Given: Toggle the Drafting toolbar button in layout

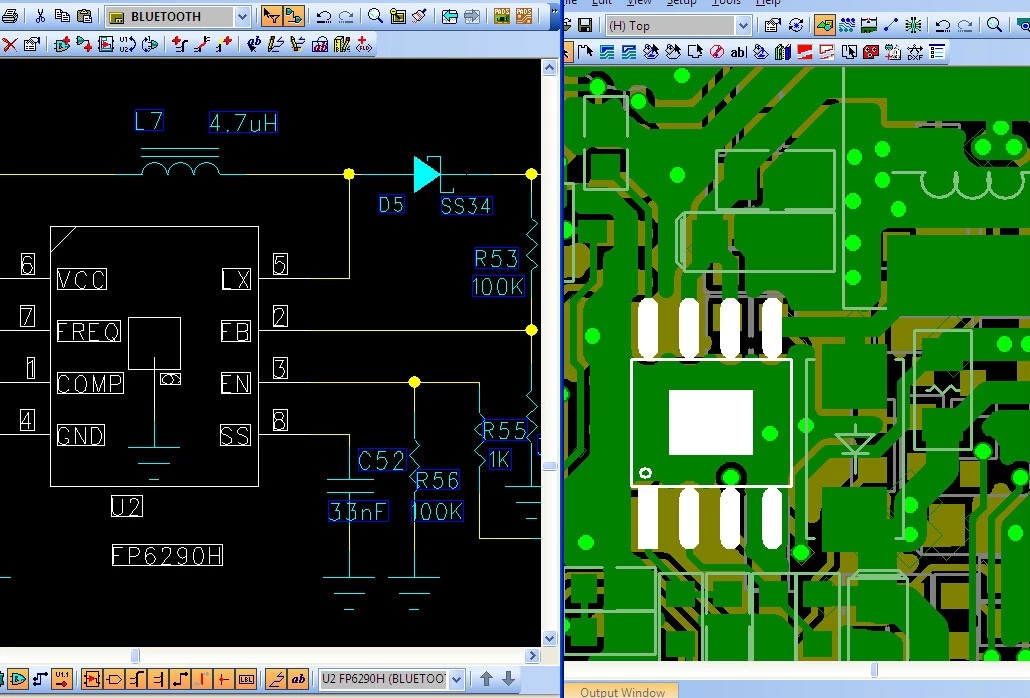Looking at the screenshot, I should click(x=824, y=26).
